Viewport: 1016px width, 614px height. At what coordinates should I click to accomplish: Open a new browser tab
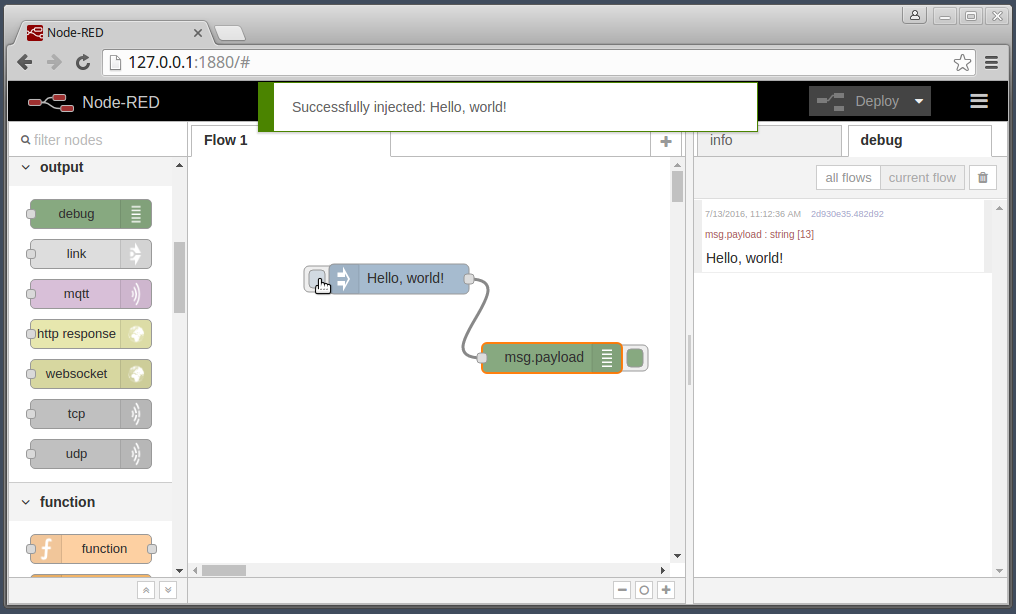tap(229, 32)
